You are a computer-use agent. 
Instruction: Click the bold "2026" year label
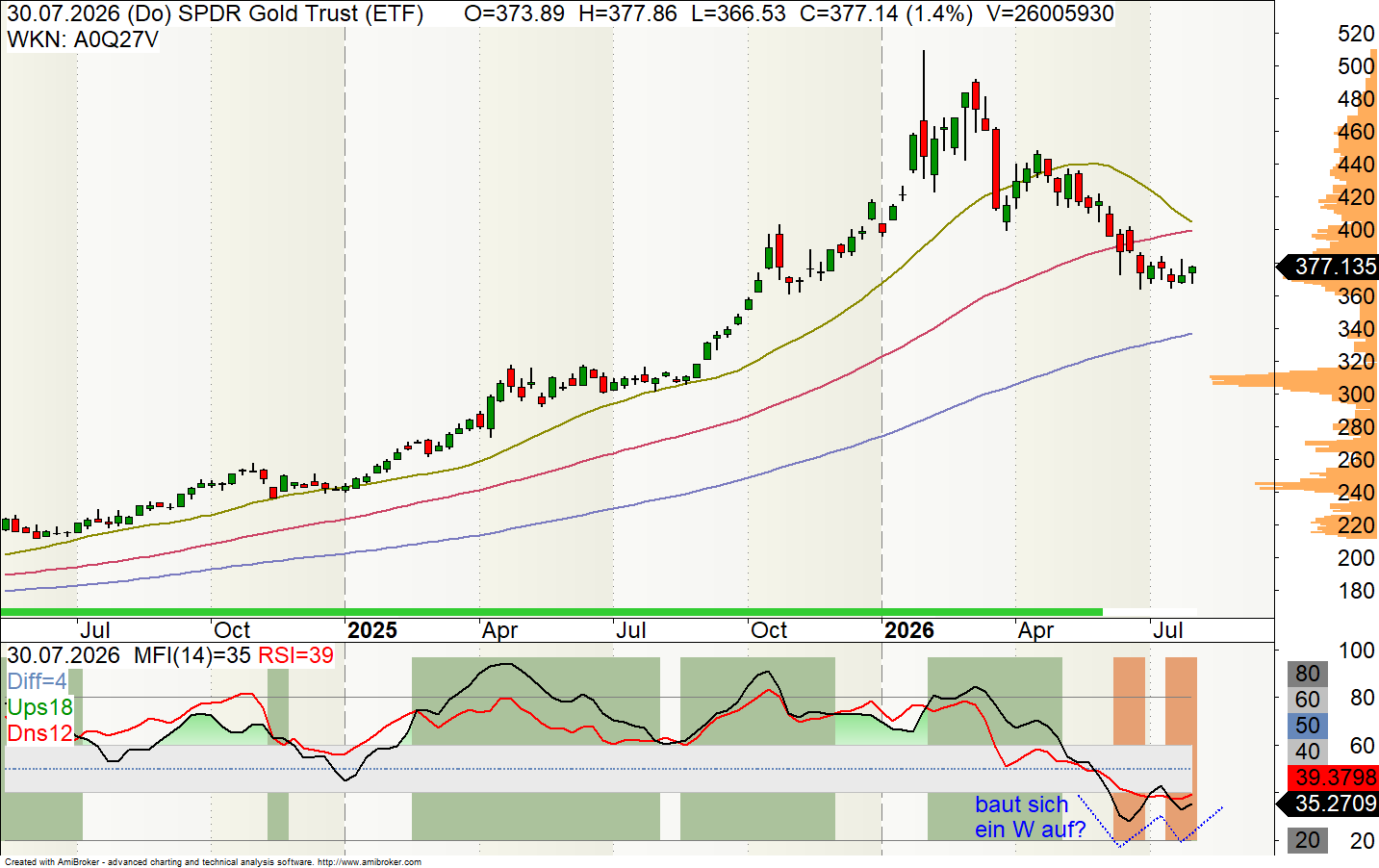[x=909, y=630]
